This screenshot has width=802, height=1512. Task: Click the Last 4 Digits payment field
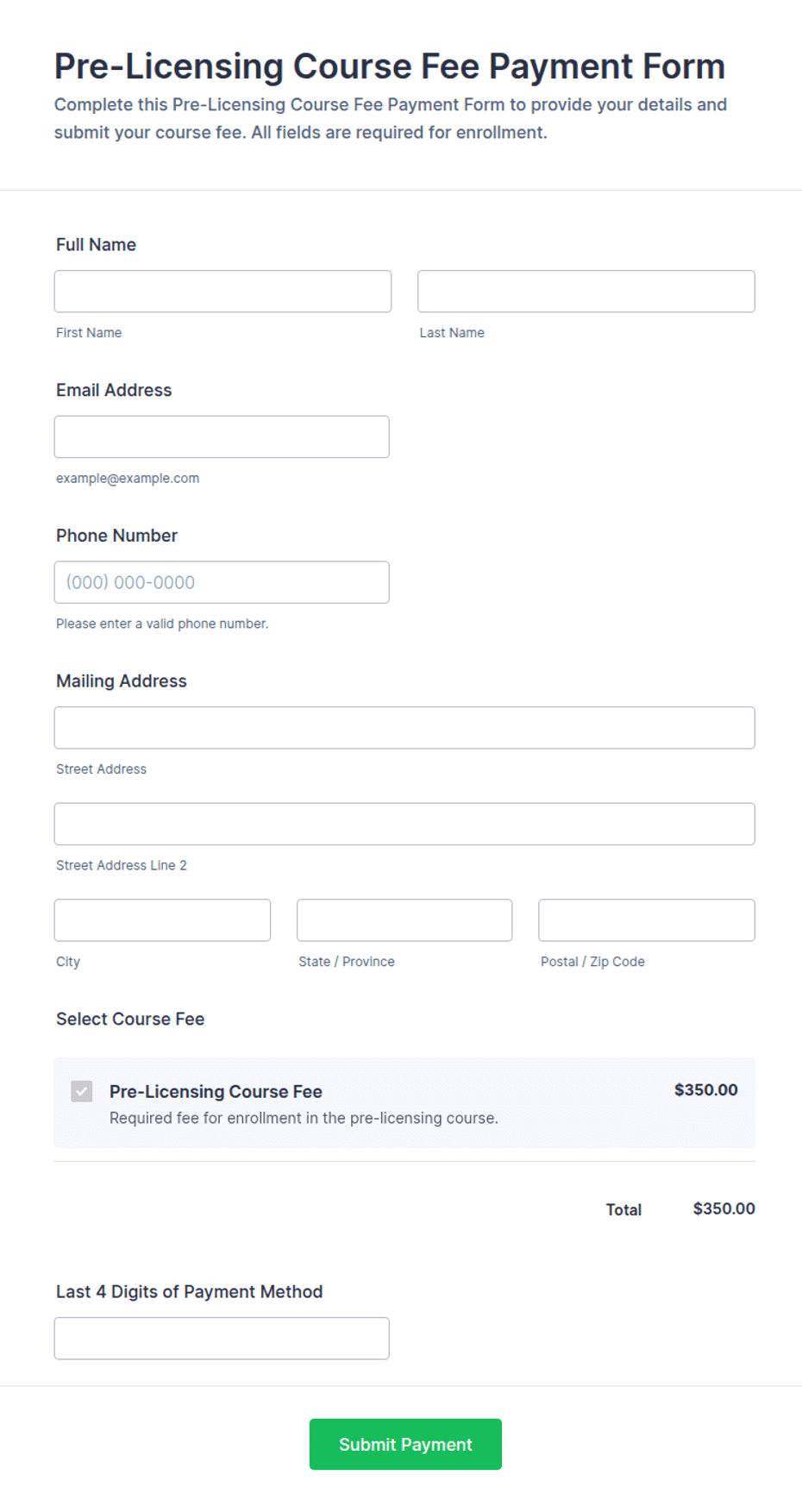click(222, 1338)
